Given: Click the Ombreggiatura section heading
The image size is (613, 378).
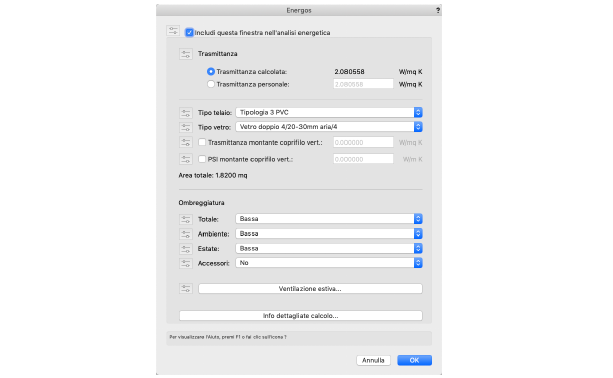Looking at the screenshot, I should pyautogui.click(x=201, y=203).
